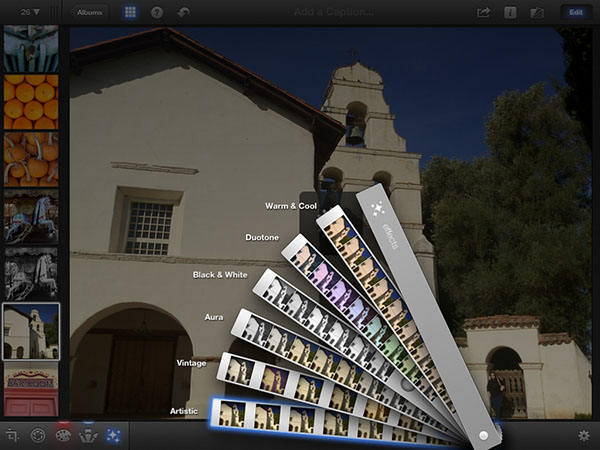Choose the Duotone effect label
This screenshot has width=600, height=450.
tap(262, 237)
